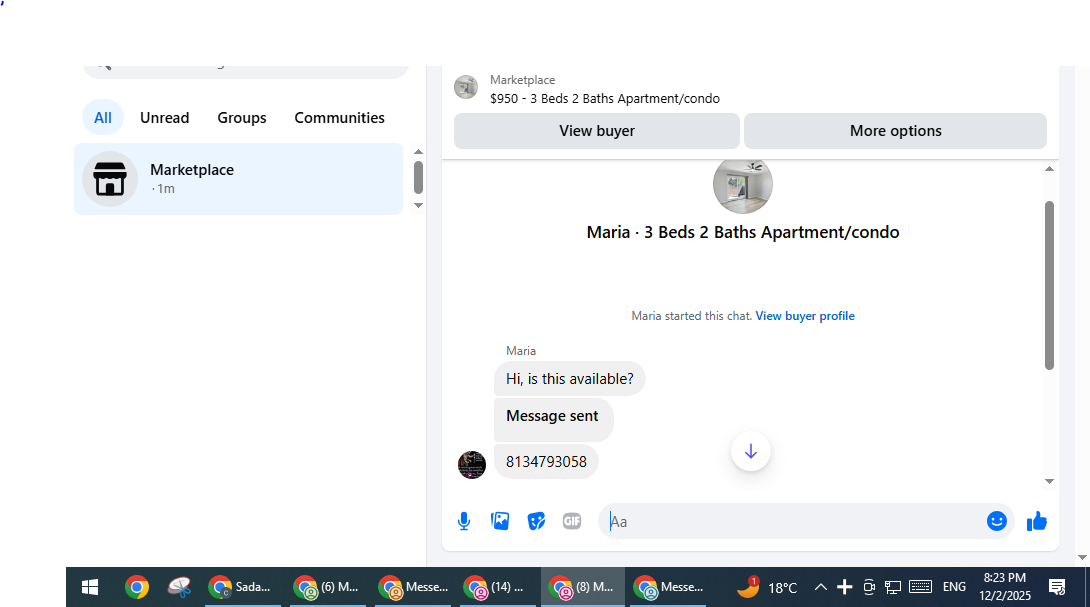Click the '$950 - 3 Beds 2 Baths' listing title
The width and height of the screenshot is (1090, 607).
pyautogui.click(x=605, y=99)
